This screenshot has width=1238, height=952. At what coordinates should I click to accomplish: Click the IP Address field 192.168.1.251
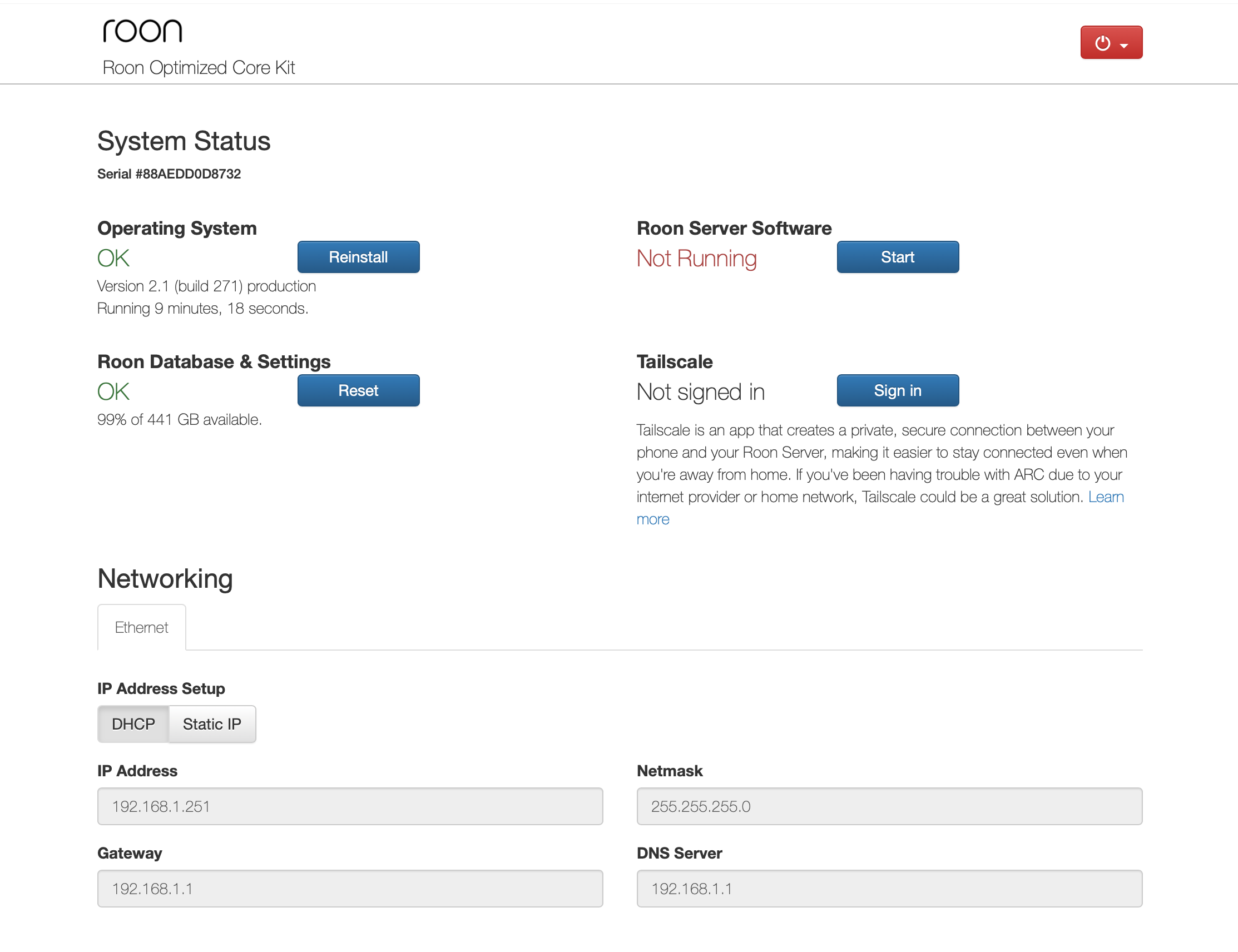[x=350, y=806]
